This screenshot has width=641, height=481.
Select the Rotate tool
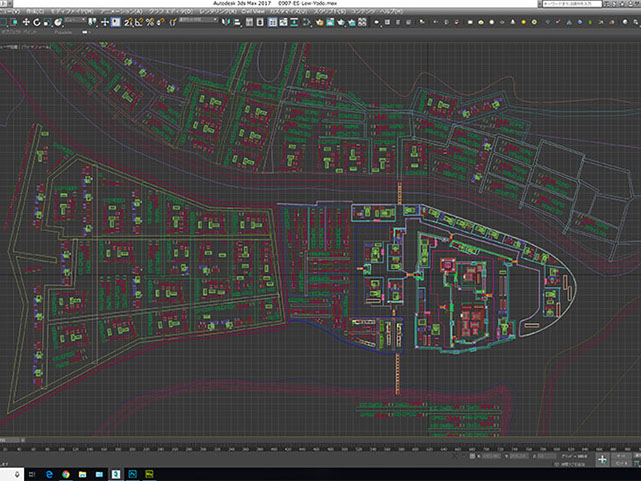point(37,21)
